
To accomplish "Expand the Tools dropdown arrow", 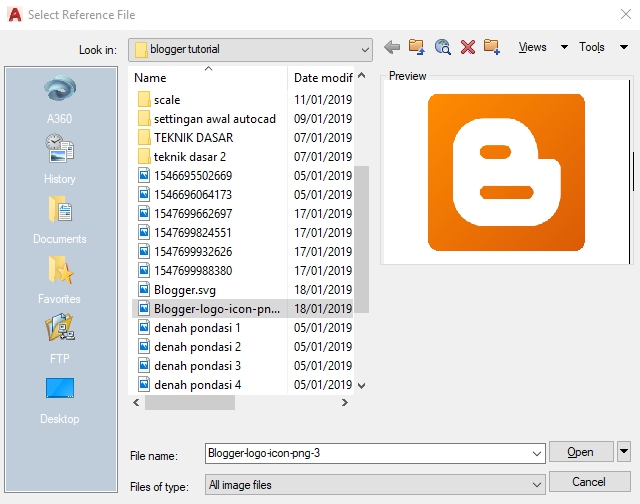I will coord(624,47).
